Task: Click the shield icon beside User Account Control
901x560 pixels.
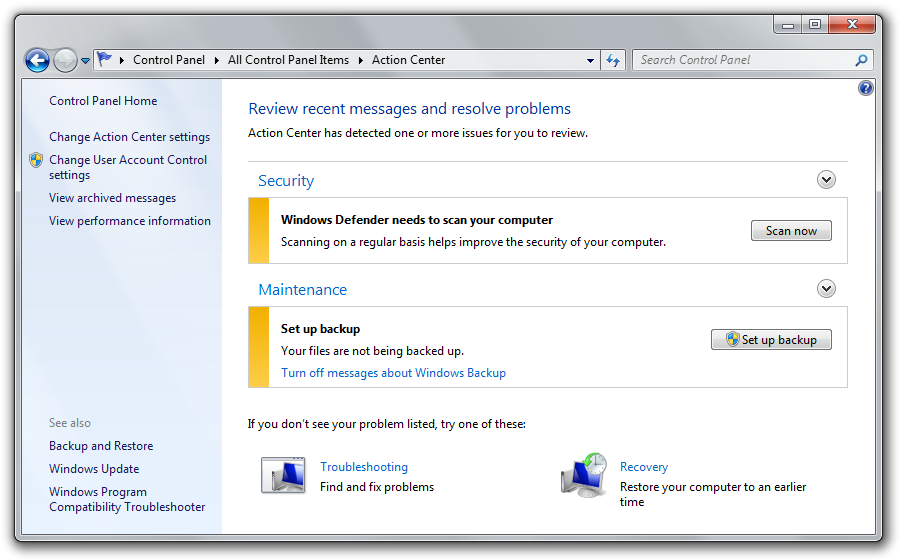Action: pos(36,160)
